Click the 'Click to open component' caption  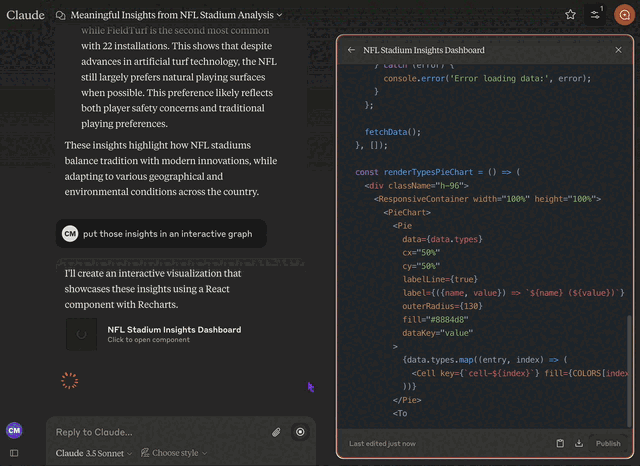pyautogui.click(x=149, y=340)
